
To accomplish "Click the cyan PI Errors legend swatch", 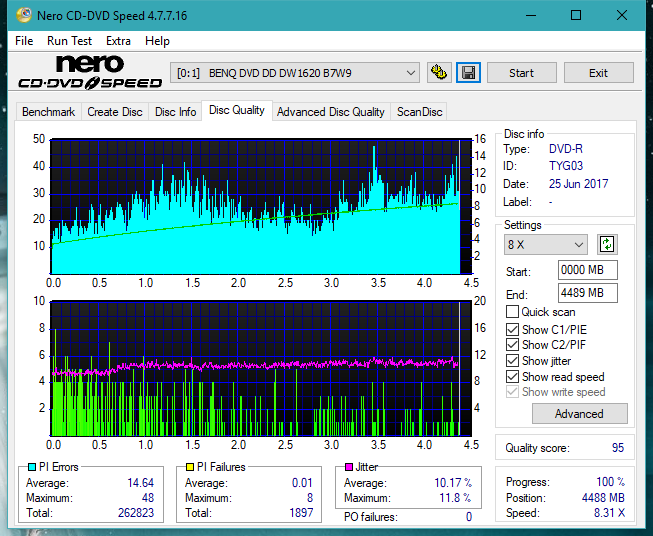I will click(32, 467).
